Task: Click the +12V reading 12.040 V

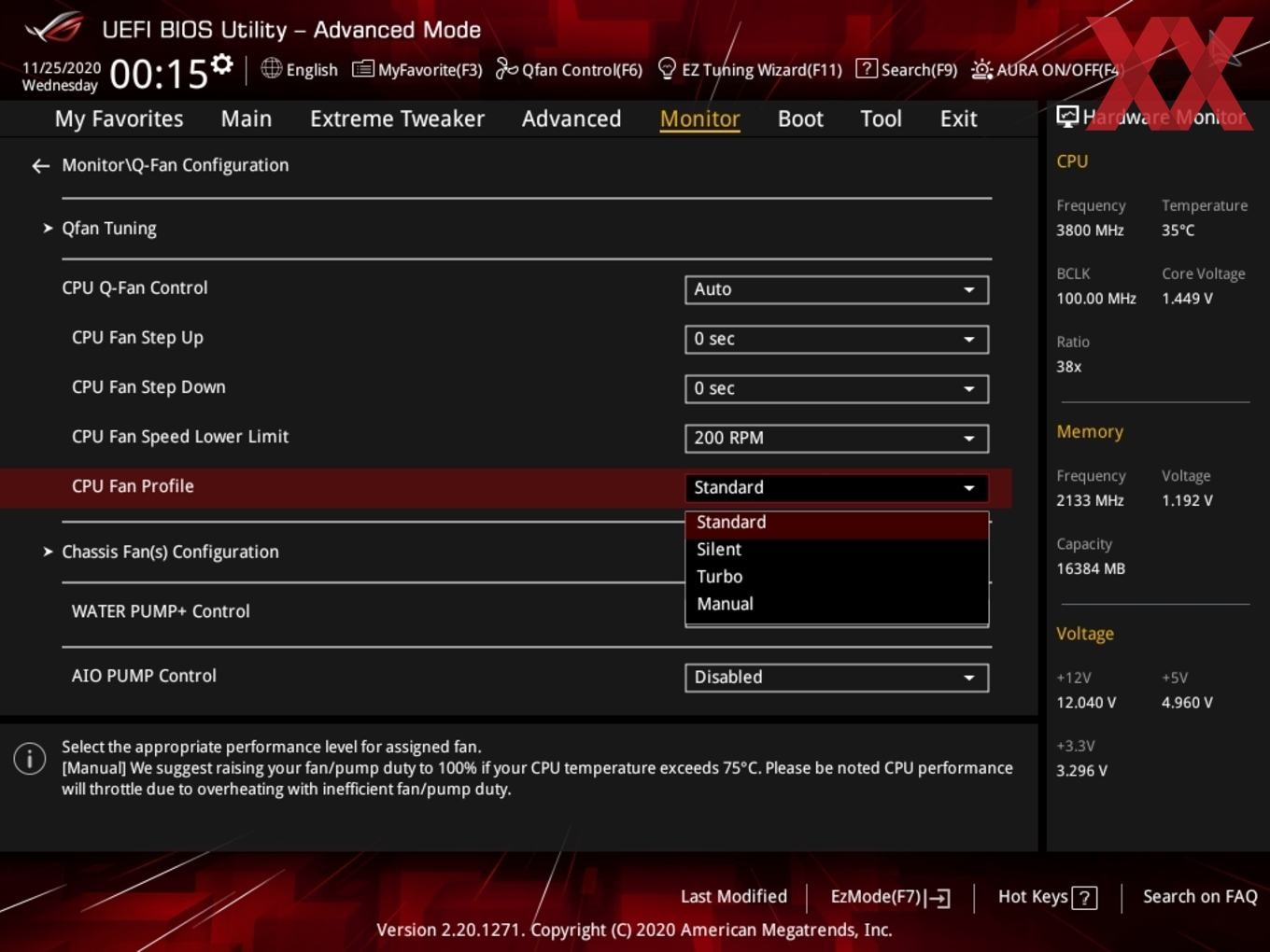Action: pos(1086,703)
